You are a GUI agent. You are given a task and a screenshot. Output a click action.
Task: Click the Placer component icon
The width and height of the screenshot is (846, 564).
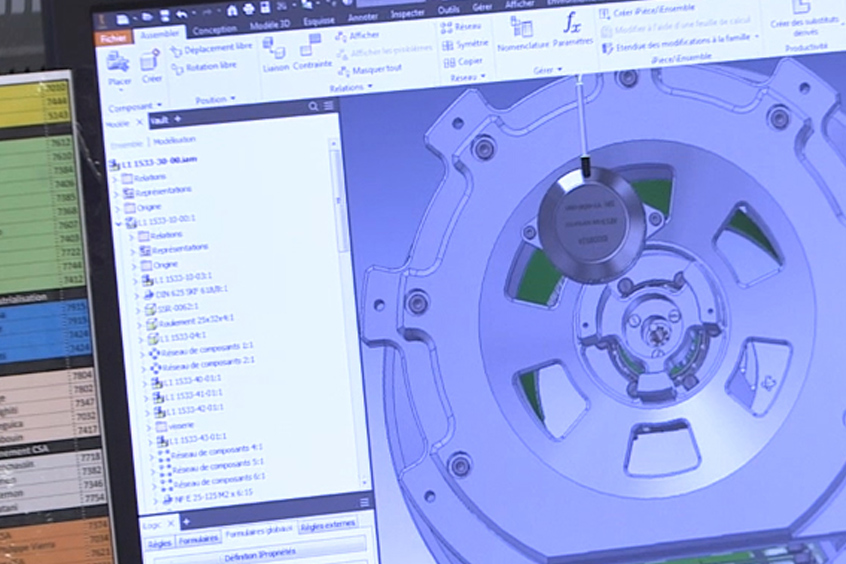[118, 66]
